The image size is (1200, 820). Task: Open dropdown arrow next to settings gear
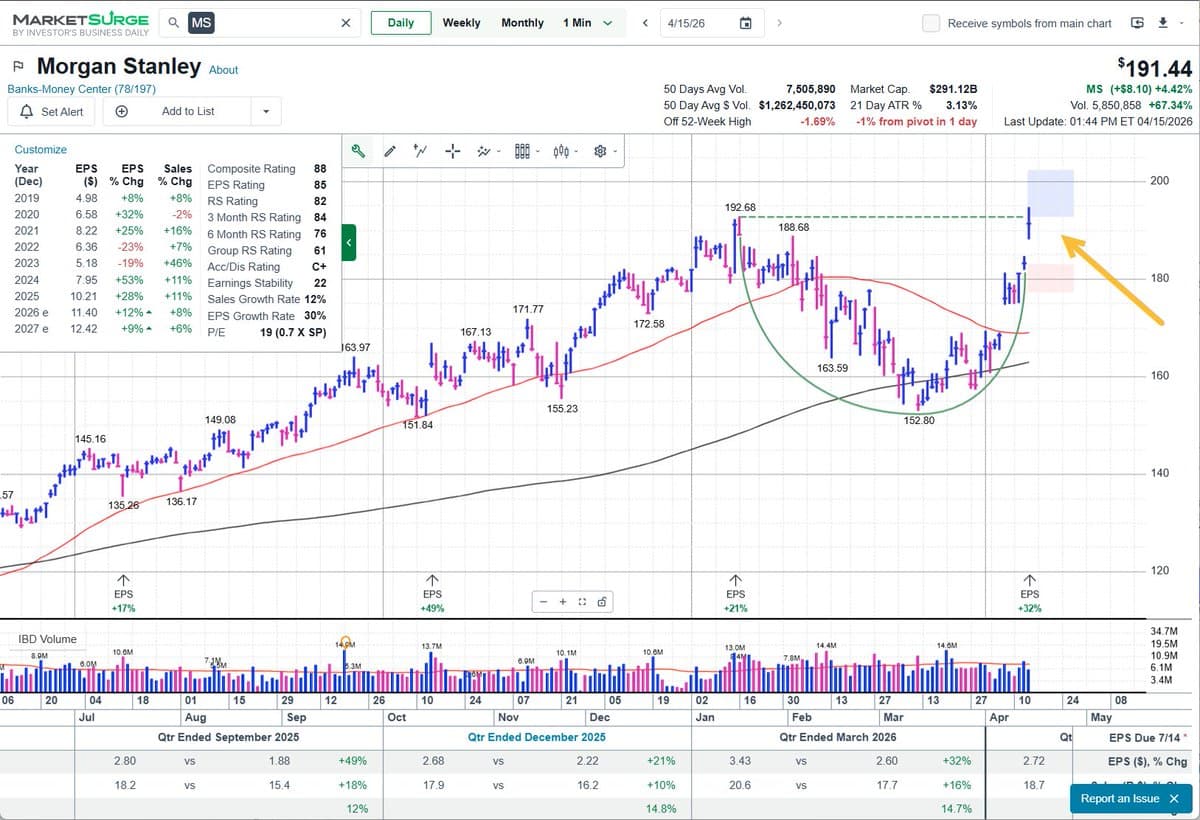pyautogui.click(x=617, y=152)
